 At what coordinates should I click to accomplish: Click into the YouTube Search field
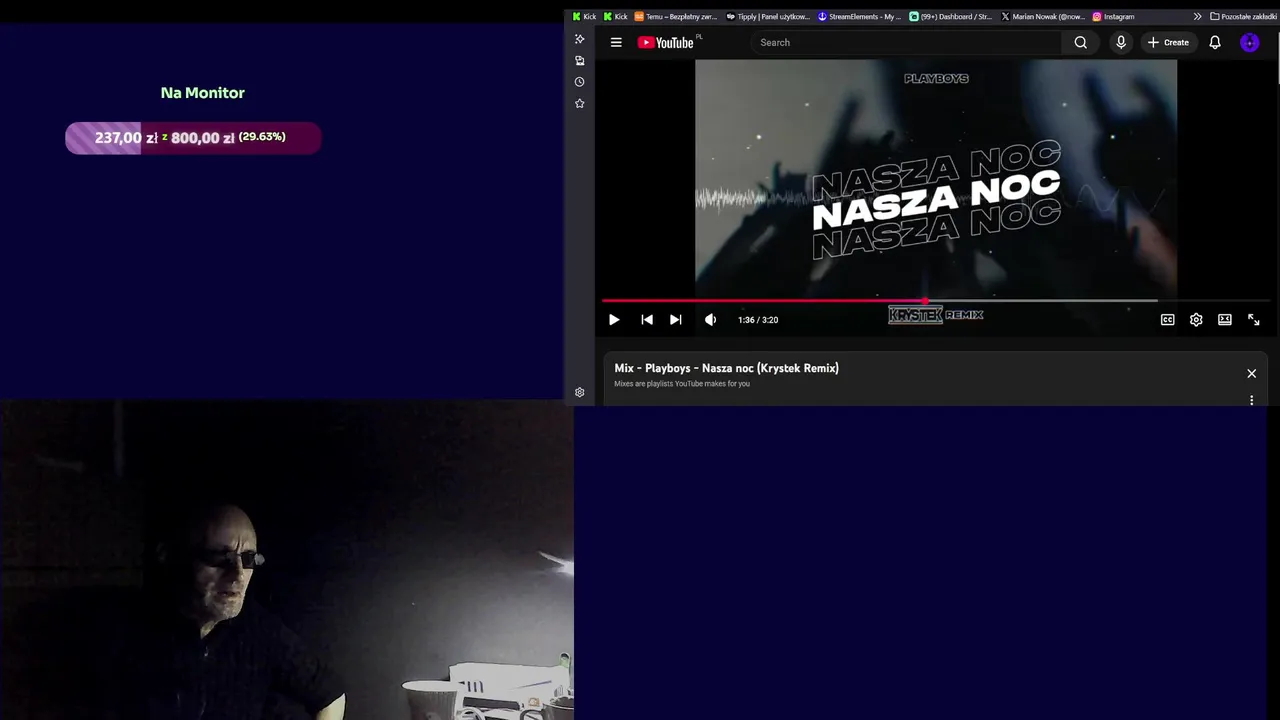point(905,42)
